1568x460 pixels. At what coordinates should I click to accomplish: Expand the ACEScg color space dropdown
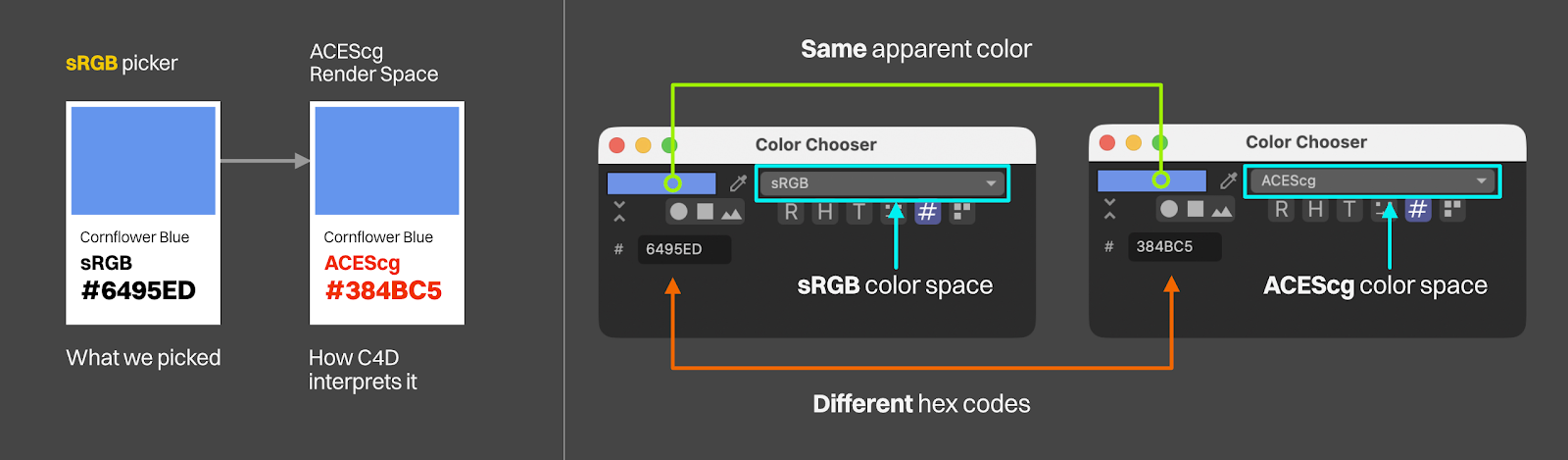pyautogui.click(x=1372, y=180)
